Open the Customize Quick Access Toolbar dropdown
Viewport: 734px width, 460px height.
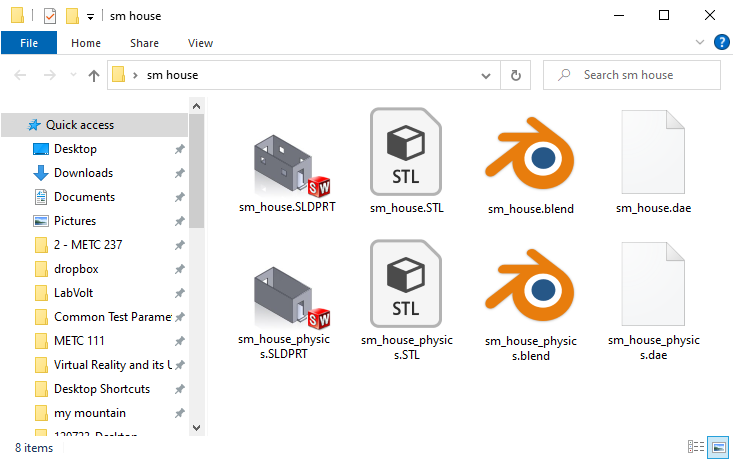[x=90, y=17]
